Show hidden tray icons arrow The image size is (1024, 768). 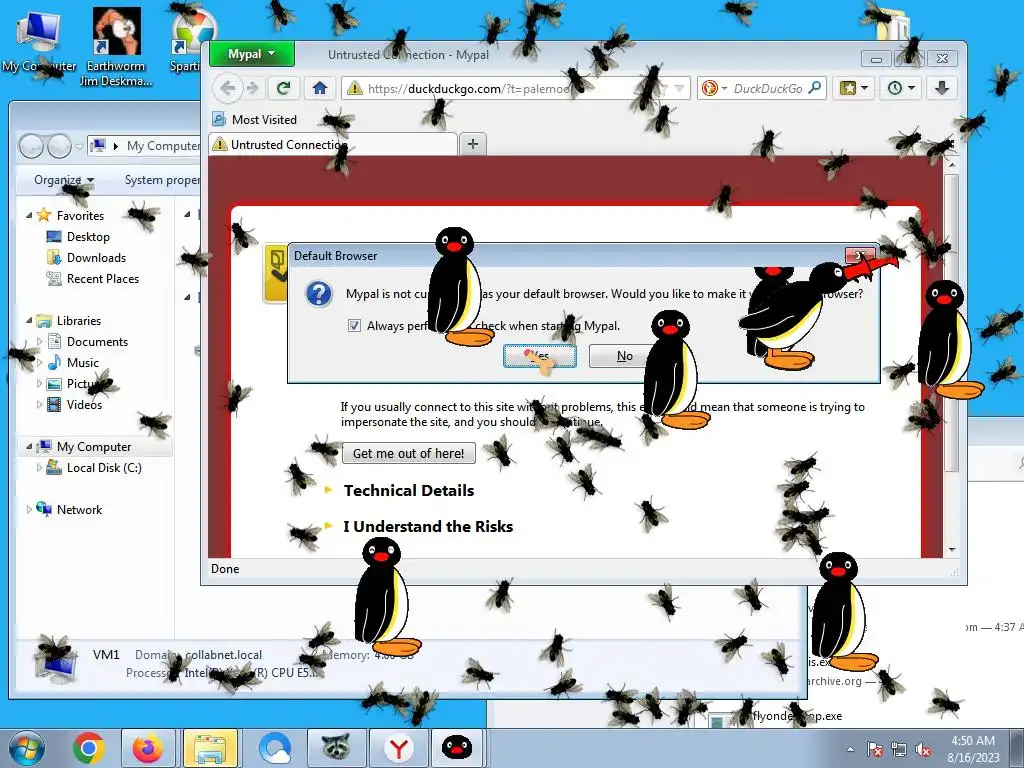[850, 749]
